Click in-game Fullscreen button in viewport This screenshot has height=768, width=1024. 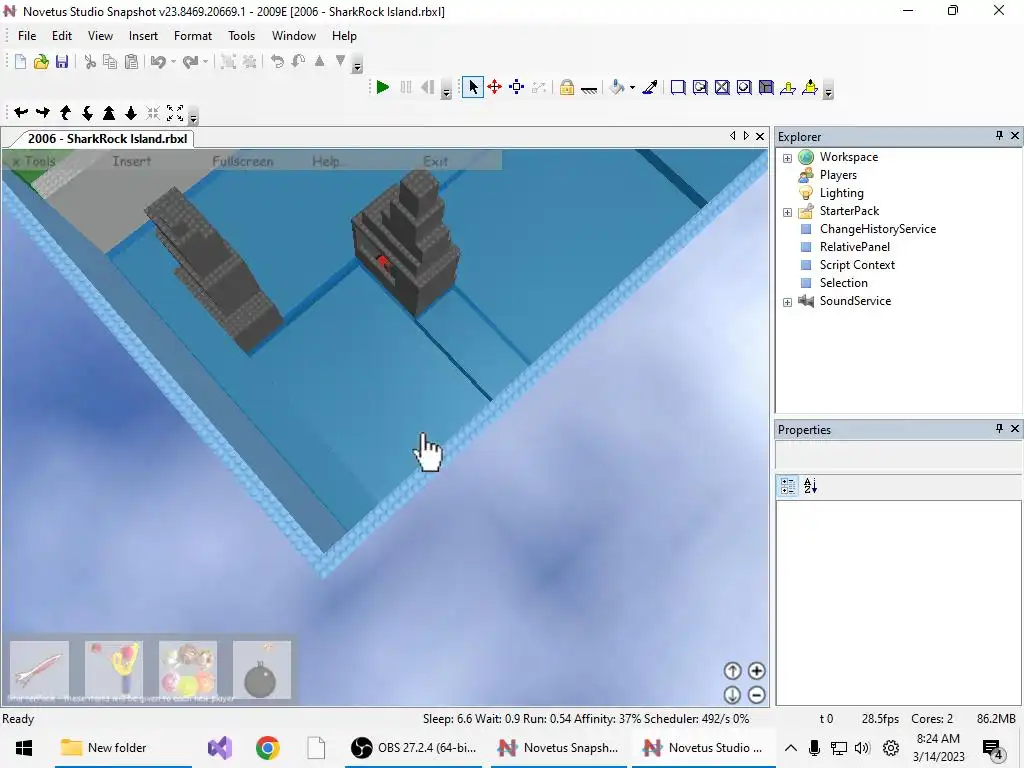click(242, 161)
